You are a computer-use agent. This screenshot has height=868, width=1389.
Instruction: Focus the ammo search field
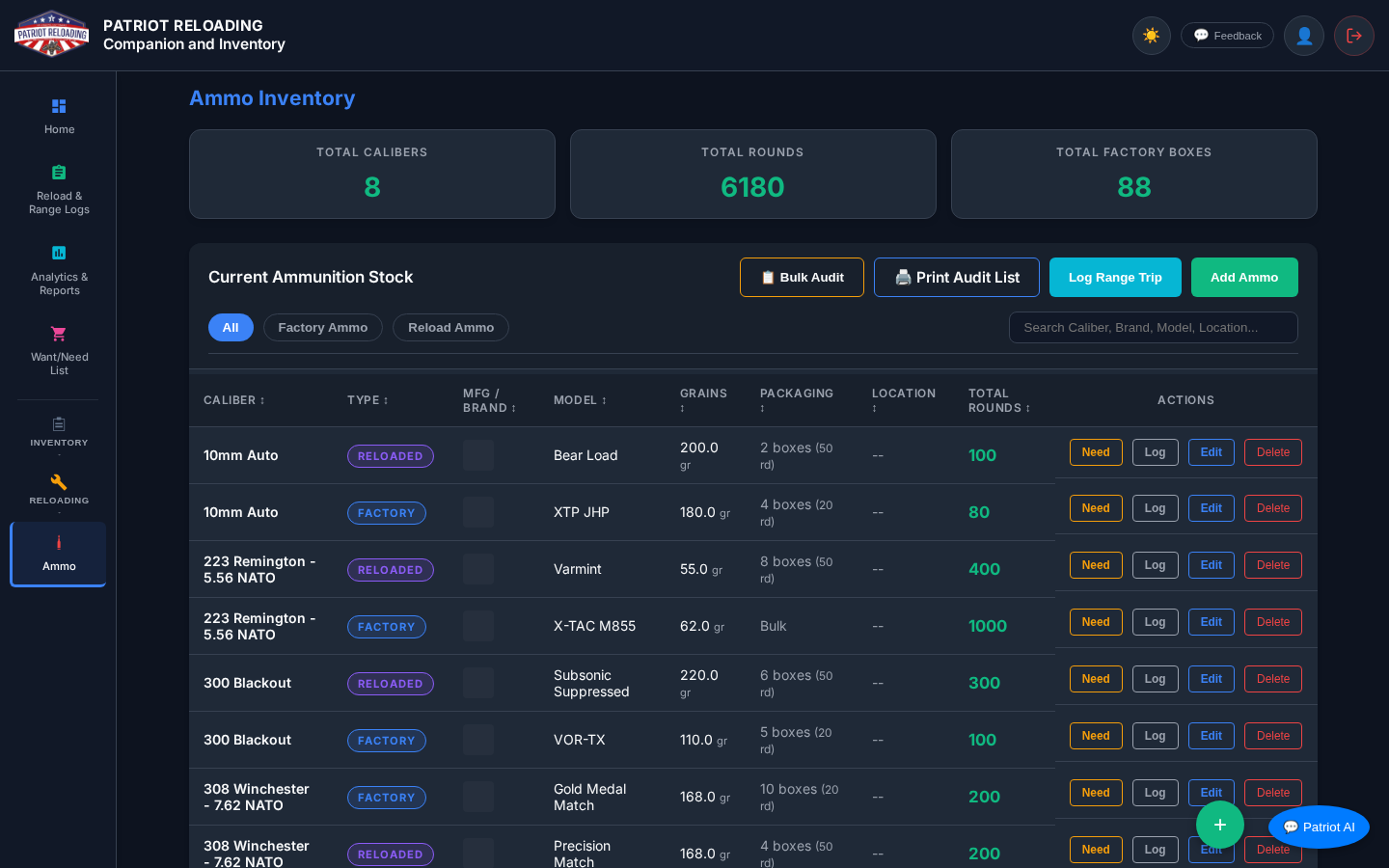click(1153, 328)
